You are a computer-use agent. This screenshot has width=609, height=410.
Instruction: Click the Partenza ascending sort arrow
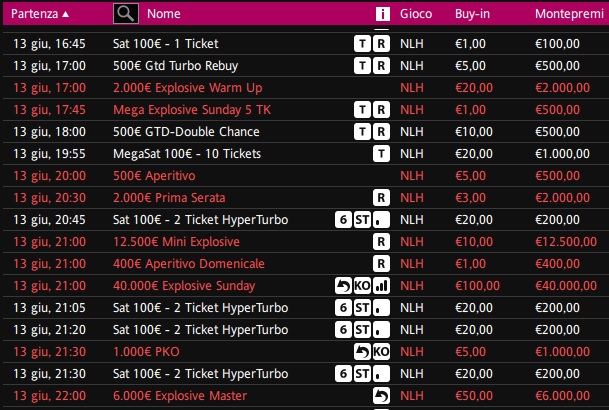(x=66, y=14)
